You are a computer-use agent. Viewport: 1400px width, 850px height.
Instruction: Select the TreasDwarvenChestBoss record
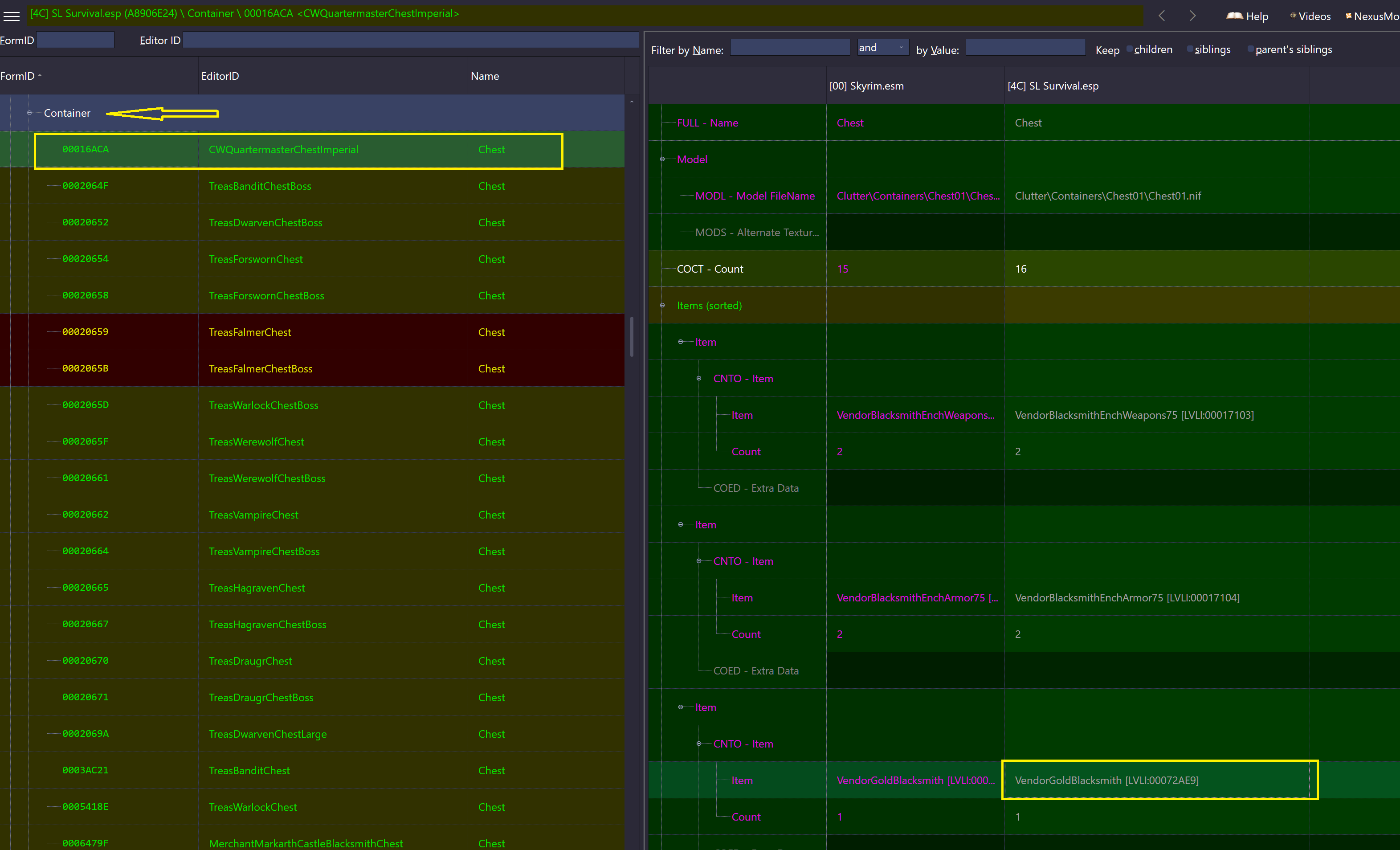point(312,222)
